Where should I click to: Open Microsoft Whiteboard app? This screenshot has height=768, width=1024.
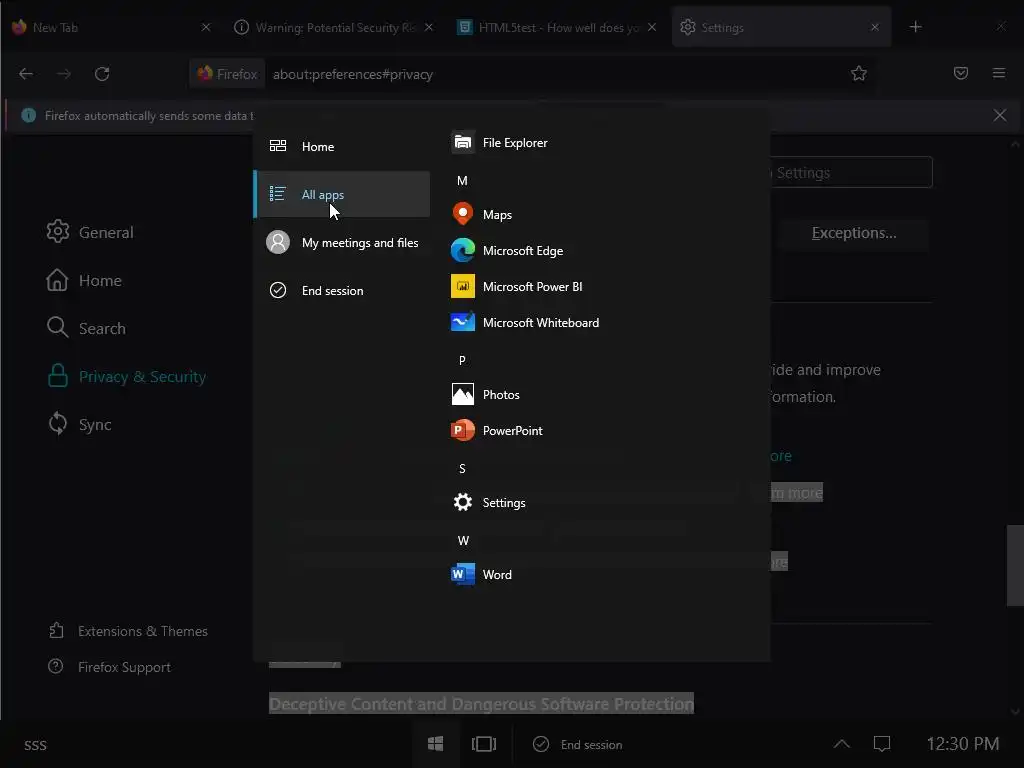pyautogui.click(x=525, y=323)
